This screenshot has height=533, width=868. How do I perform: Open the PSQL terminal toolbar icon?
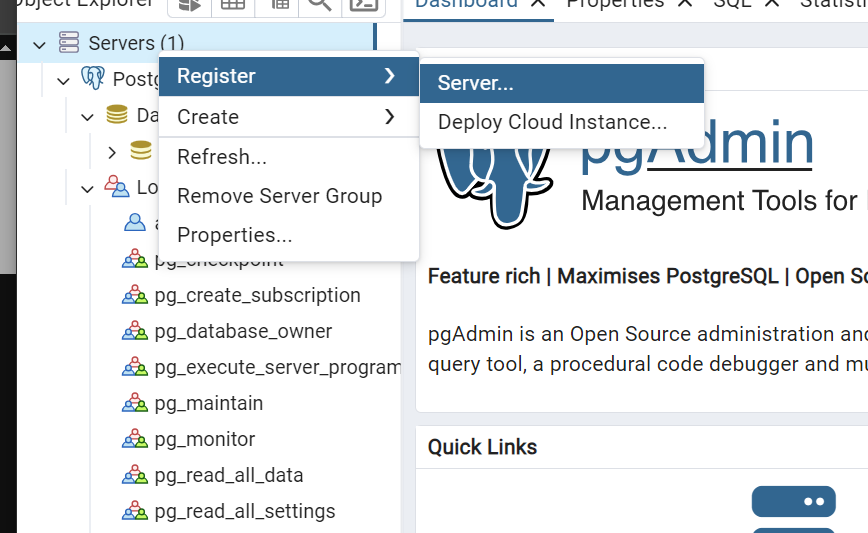click(364, 5)
